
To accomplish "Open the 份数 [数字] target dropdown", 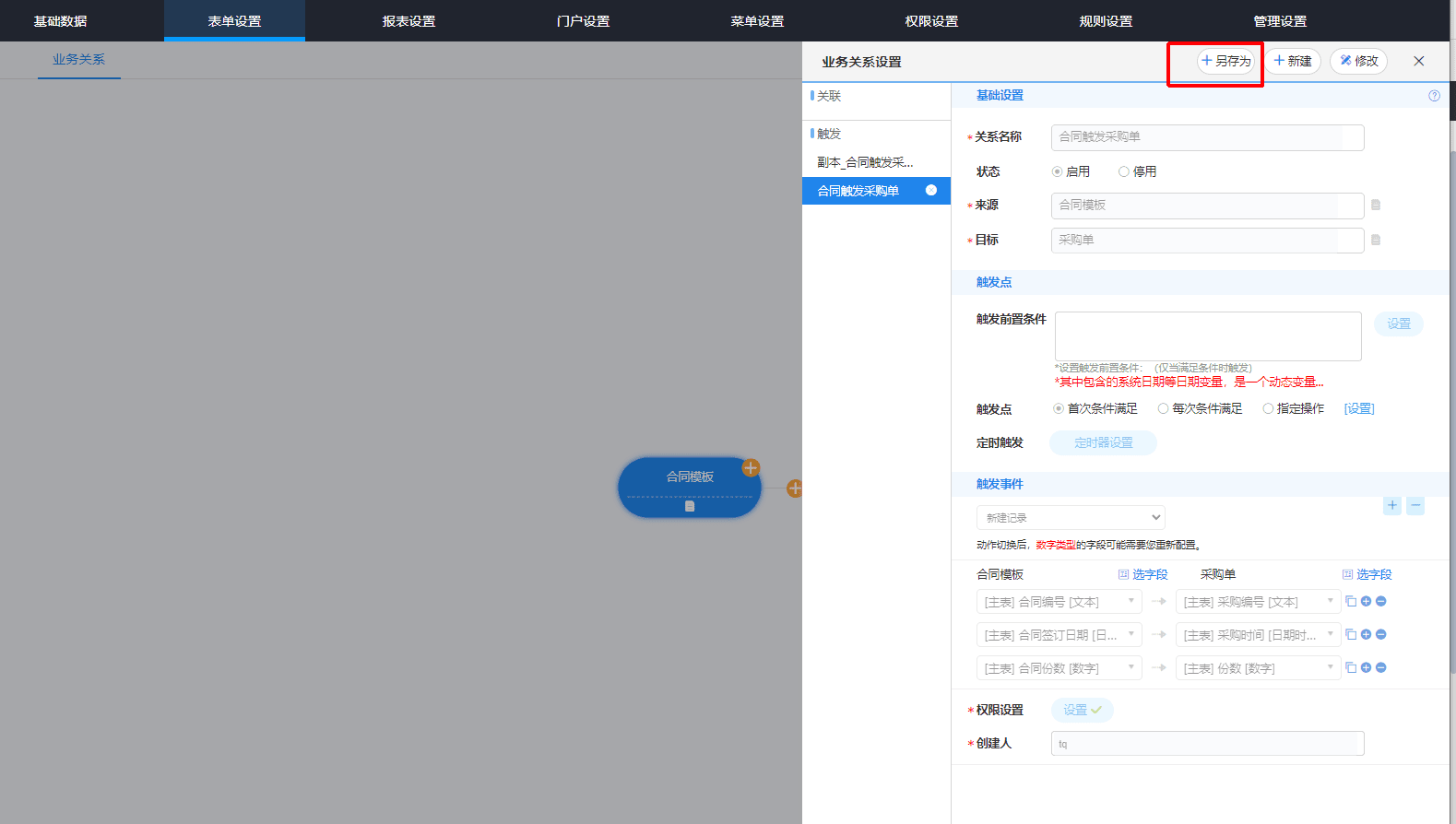I will point(1258,668).
